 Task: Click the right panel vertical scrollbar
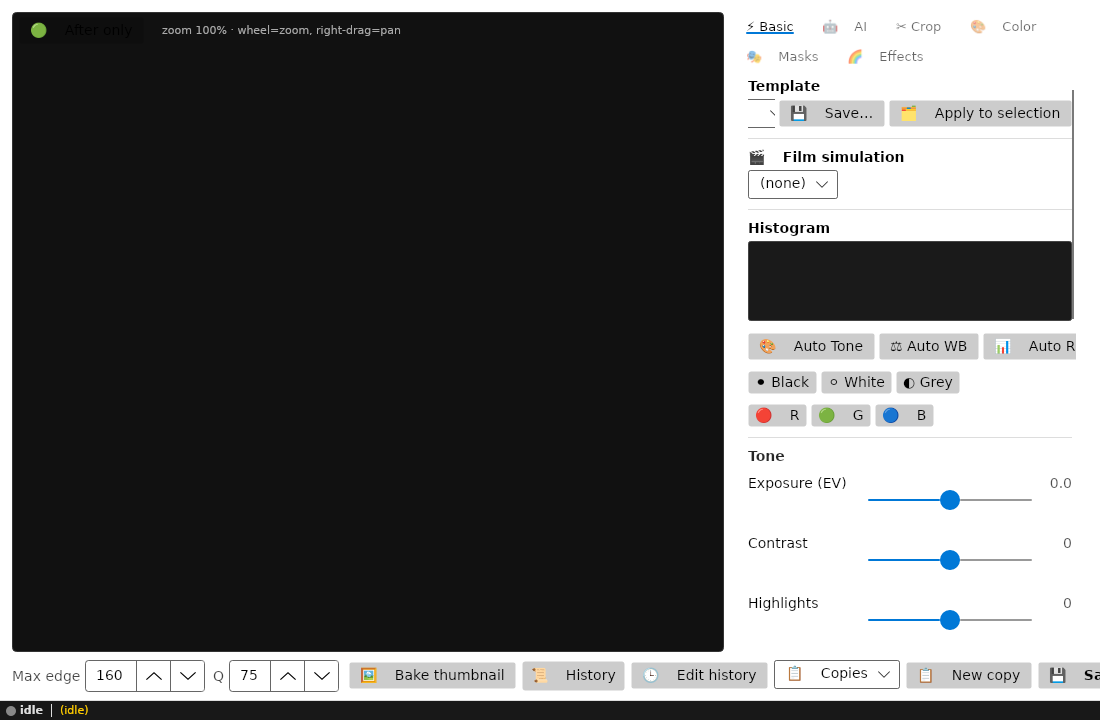coord(1073,204)
